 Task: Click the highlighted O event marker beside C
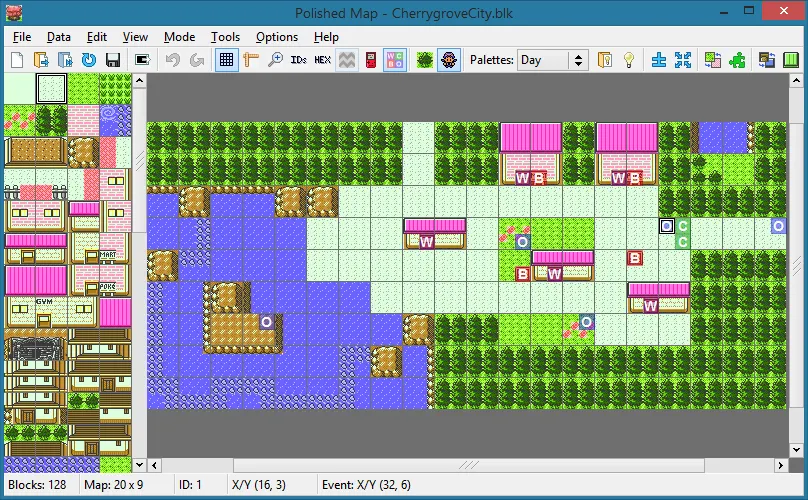tap(667, 226)
